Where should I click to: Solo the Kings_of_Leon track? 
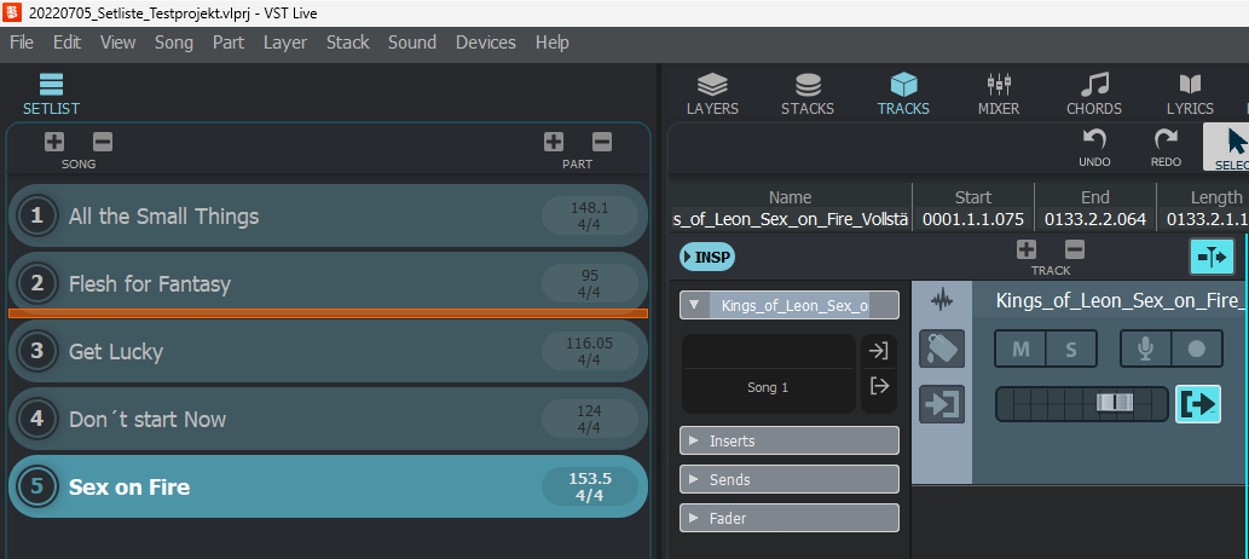coord(1071,349)
